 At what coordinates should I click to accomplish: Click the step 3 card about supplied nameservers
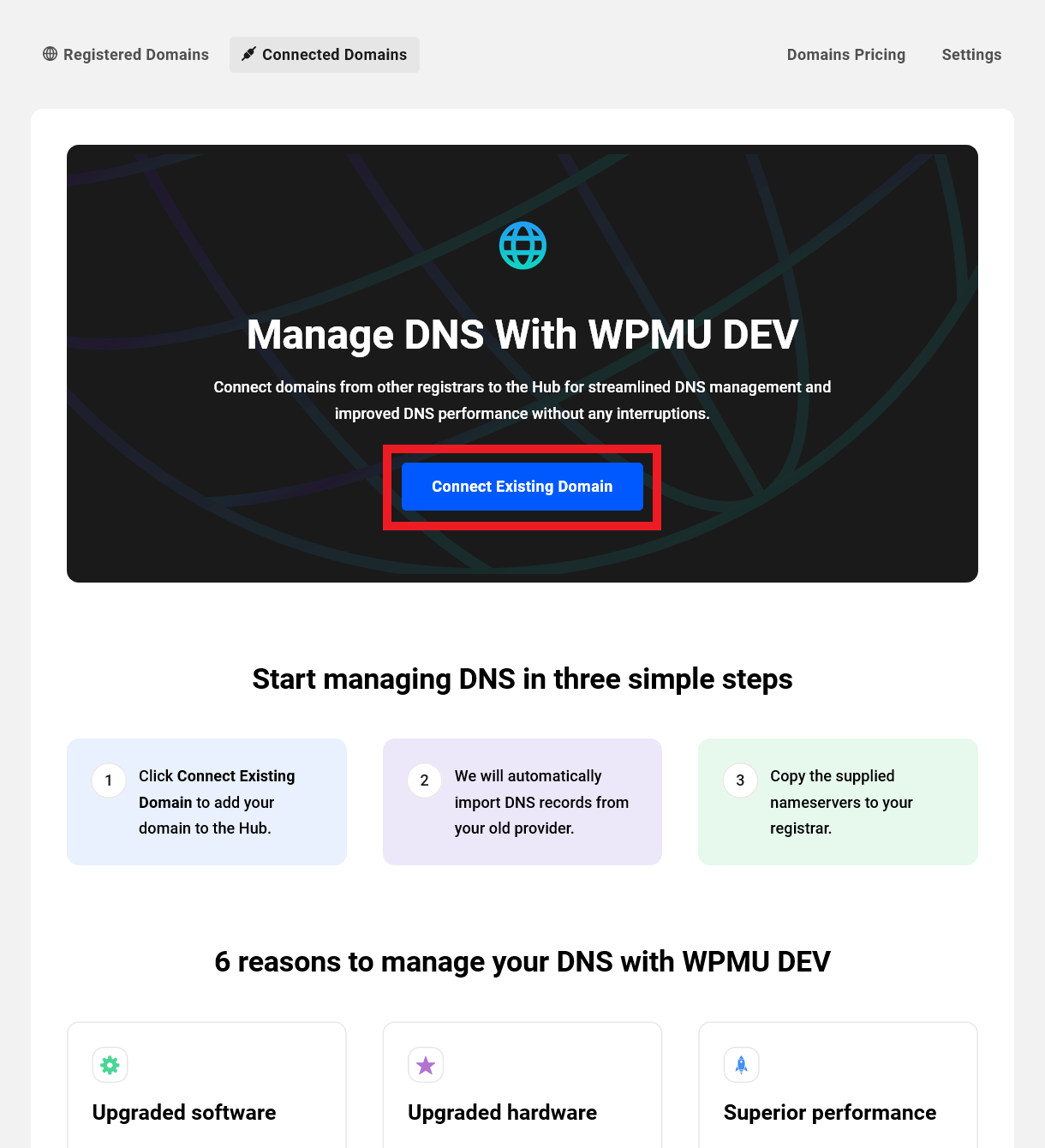pyautogui.click(x=838, y=802)
